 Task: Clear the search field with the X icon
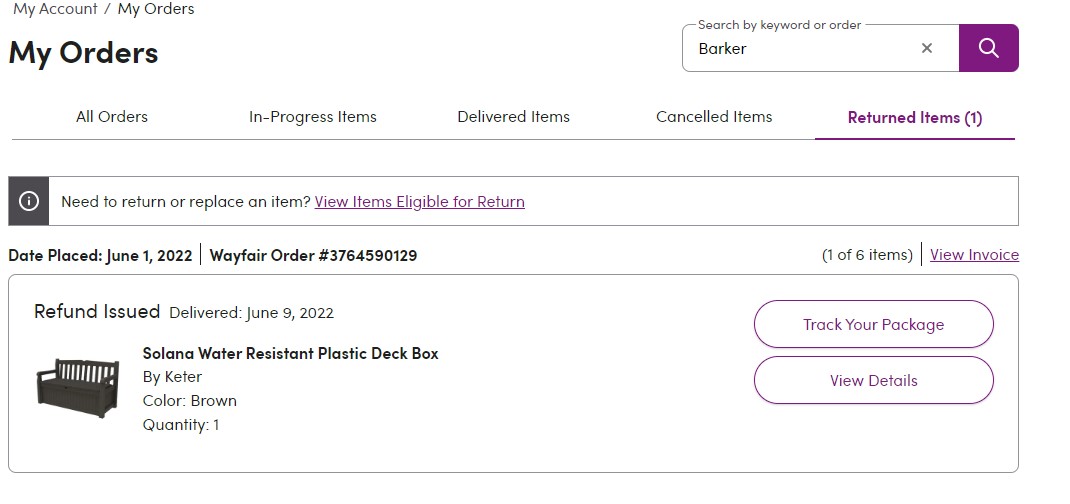point(927,48)
